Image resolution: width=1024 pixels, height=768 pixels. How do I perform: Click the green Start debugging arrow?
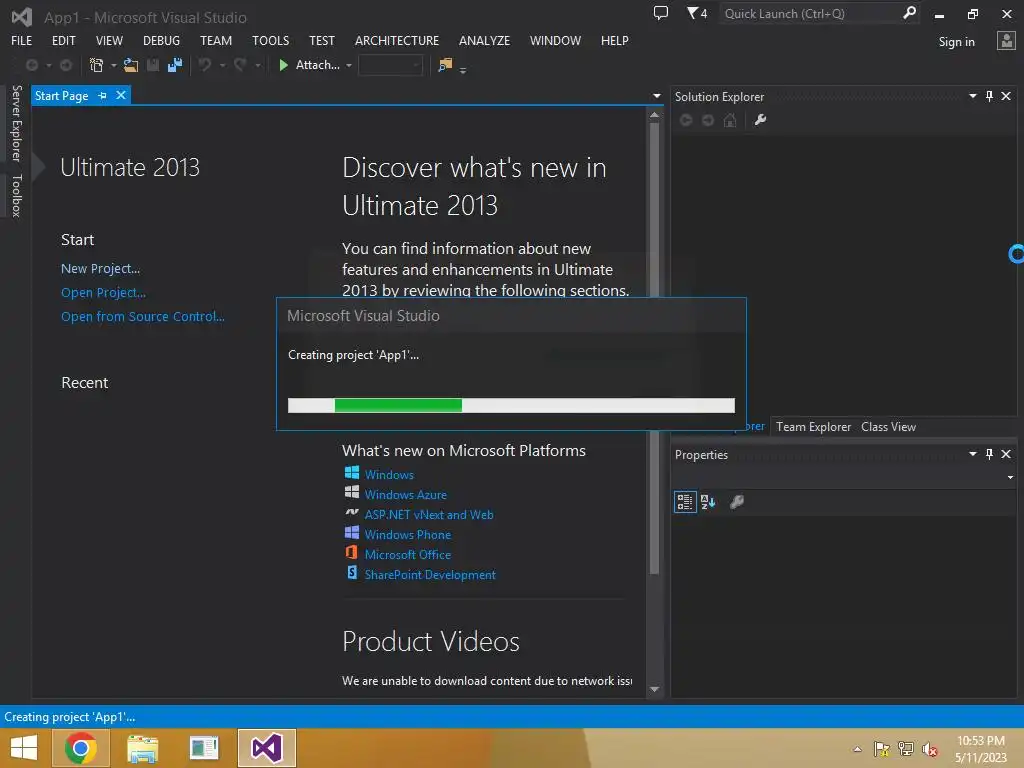click(x=283, y=65)
